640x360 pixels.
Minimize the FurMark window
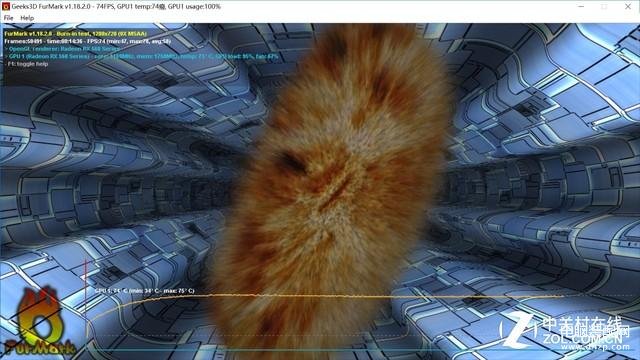[581, 7]
